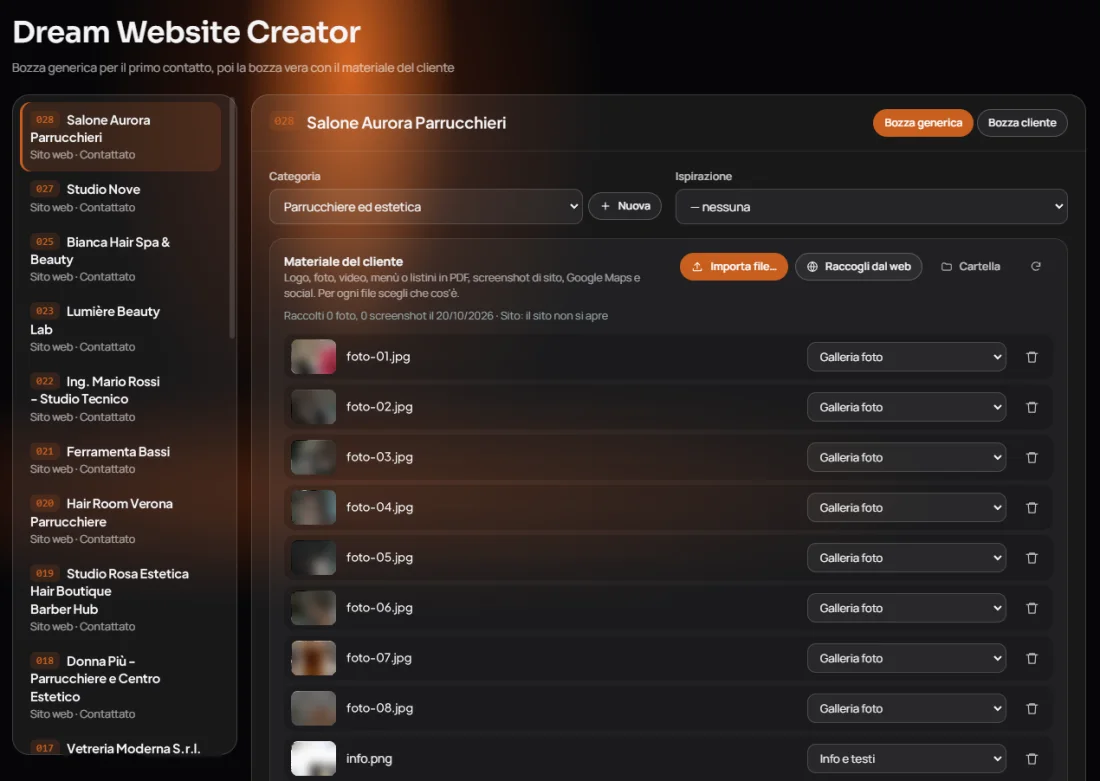The image size is (1100, 781).
Task: Click the Materiale del cliente heading
Action: click(343, 261)
